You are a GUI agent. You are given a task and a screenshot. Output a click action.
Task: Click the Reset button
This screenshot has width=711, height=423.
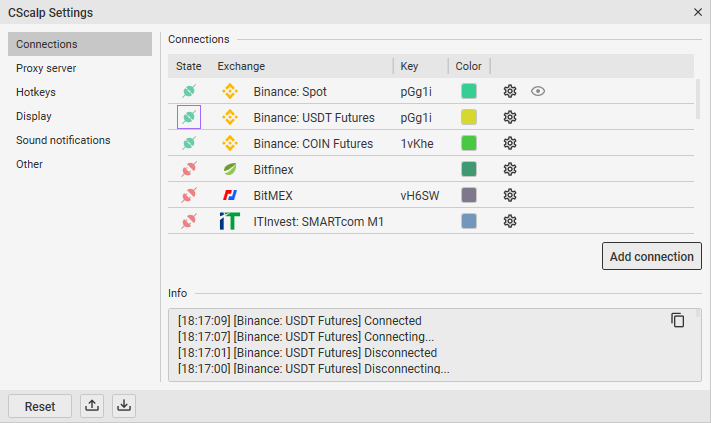[40, 406]
